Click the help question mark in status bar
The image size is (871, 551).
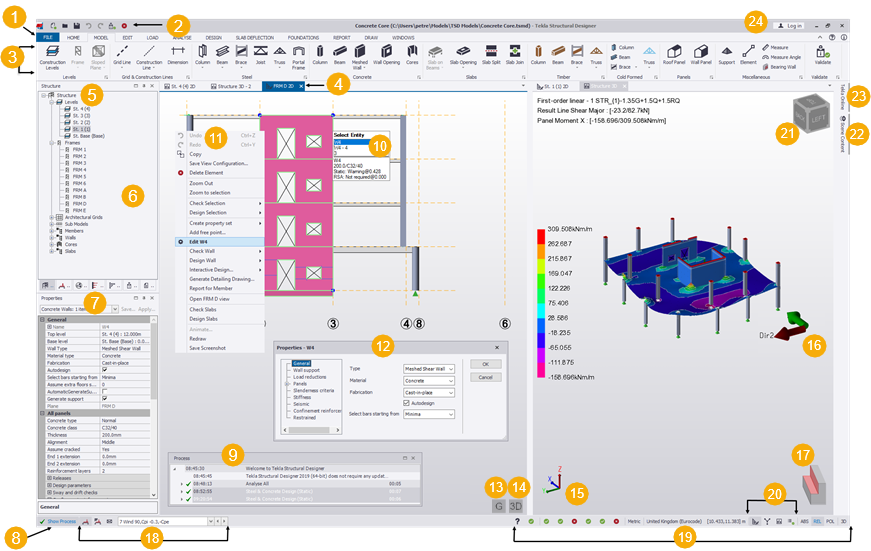pos(517,521)
